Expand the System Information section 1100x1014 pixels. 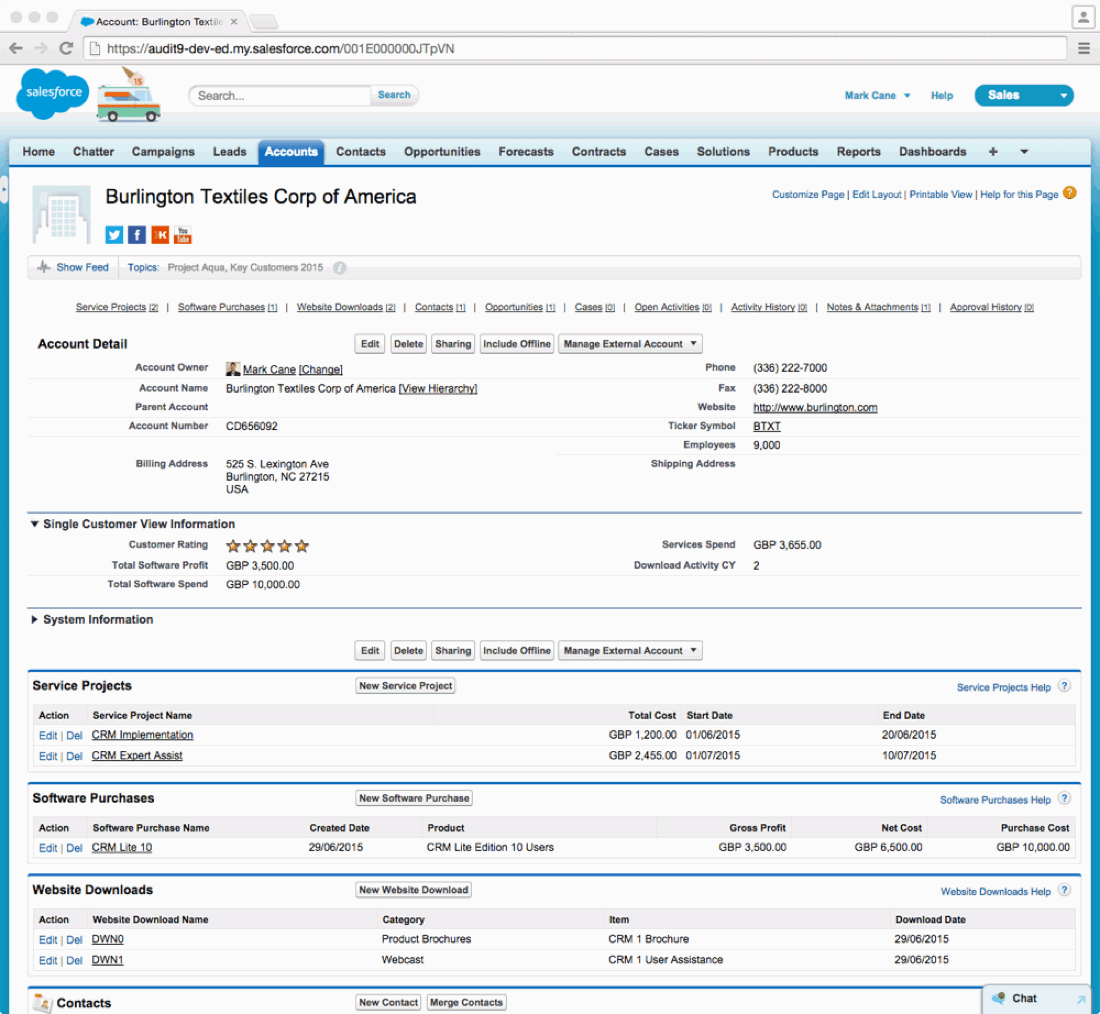34,620
